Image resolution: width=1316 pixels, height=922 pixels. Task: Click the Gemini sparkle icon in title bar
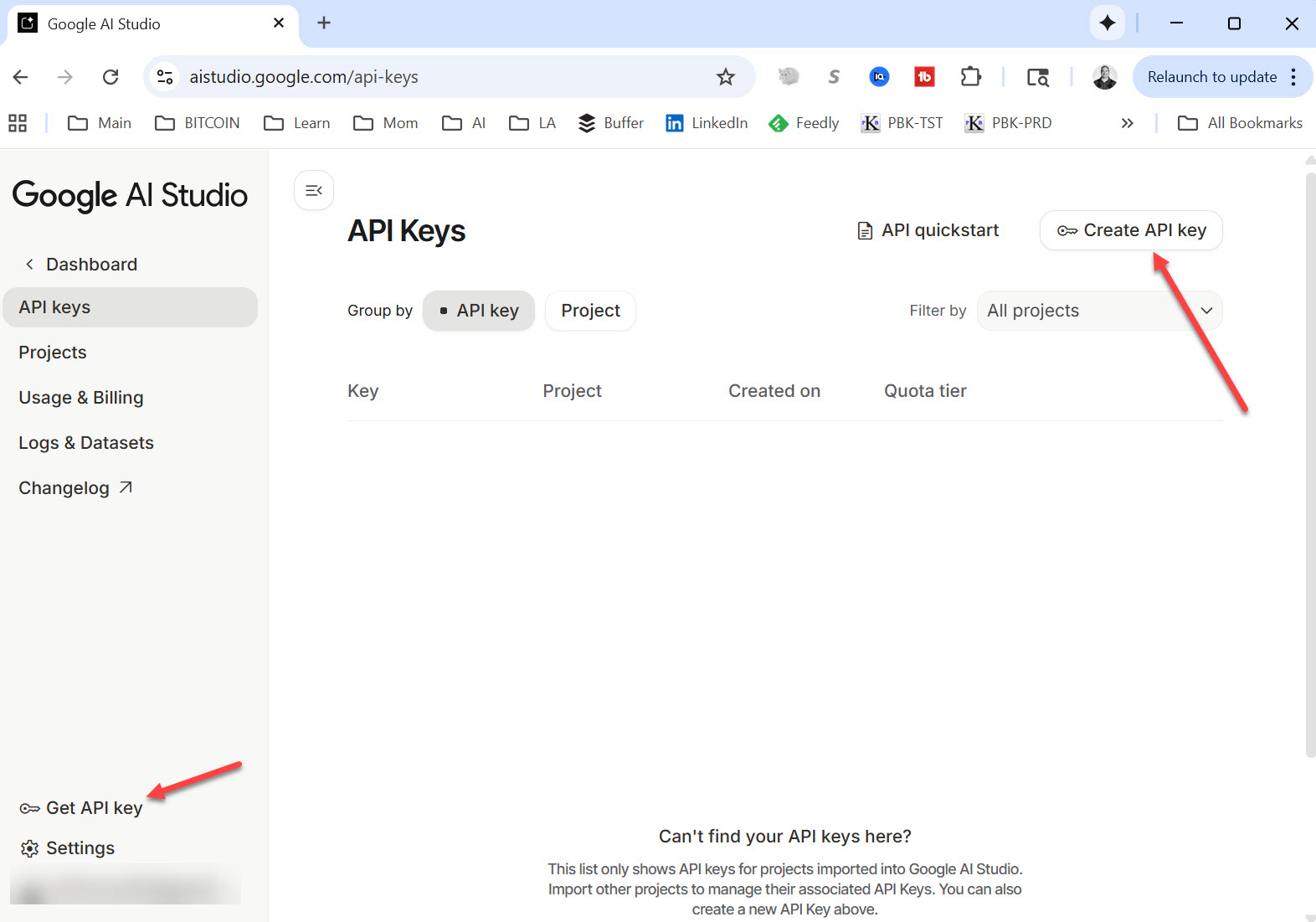point(1107,23)
